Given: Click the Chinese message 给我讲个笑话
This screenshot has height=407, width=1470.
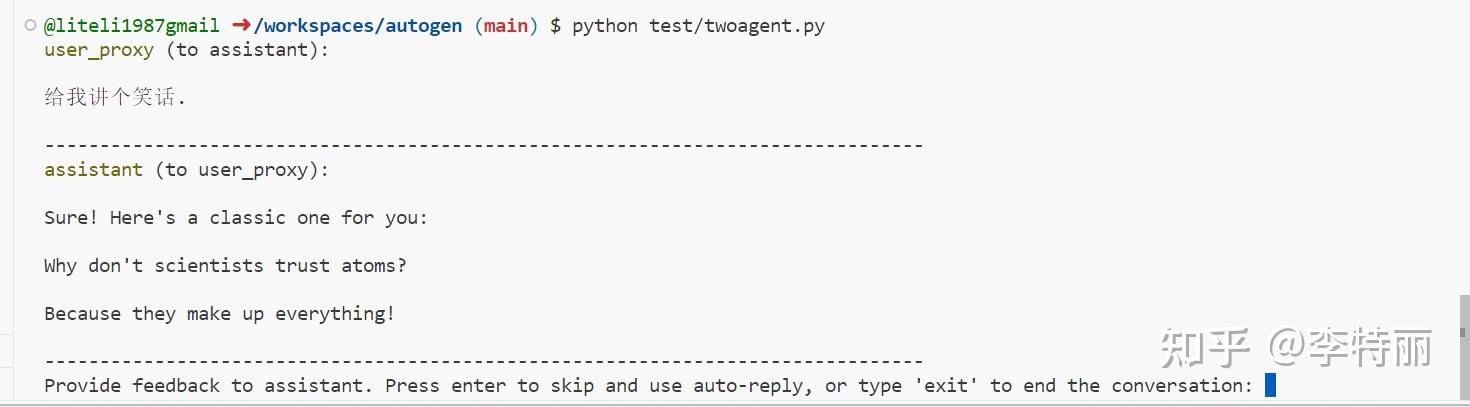Looking at the screenshot, I should (115, 98).
